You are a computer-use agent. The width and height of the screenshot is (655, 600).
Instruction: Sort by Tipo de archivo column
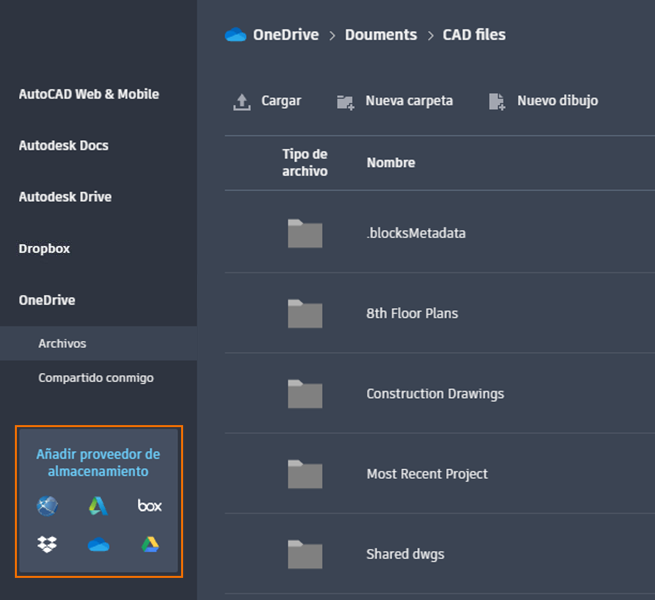(x=305, y=163)
